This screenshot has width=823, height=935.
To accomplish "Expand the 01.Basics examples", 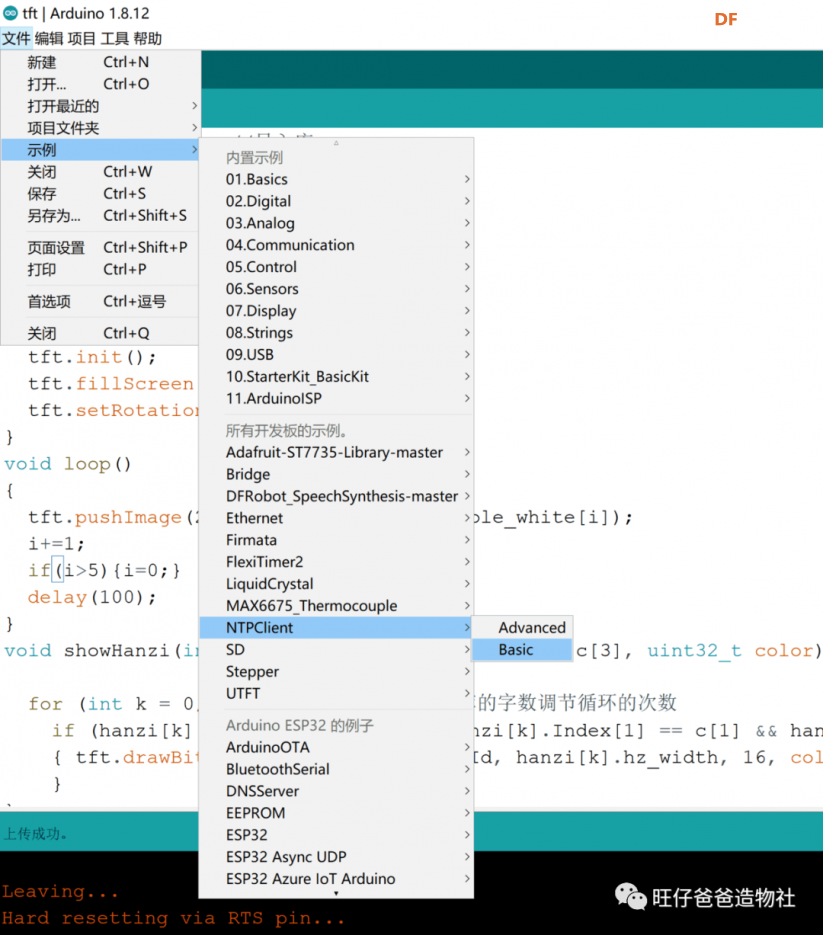I will [x=336, y=179].
